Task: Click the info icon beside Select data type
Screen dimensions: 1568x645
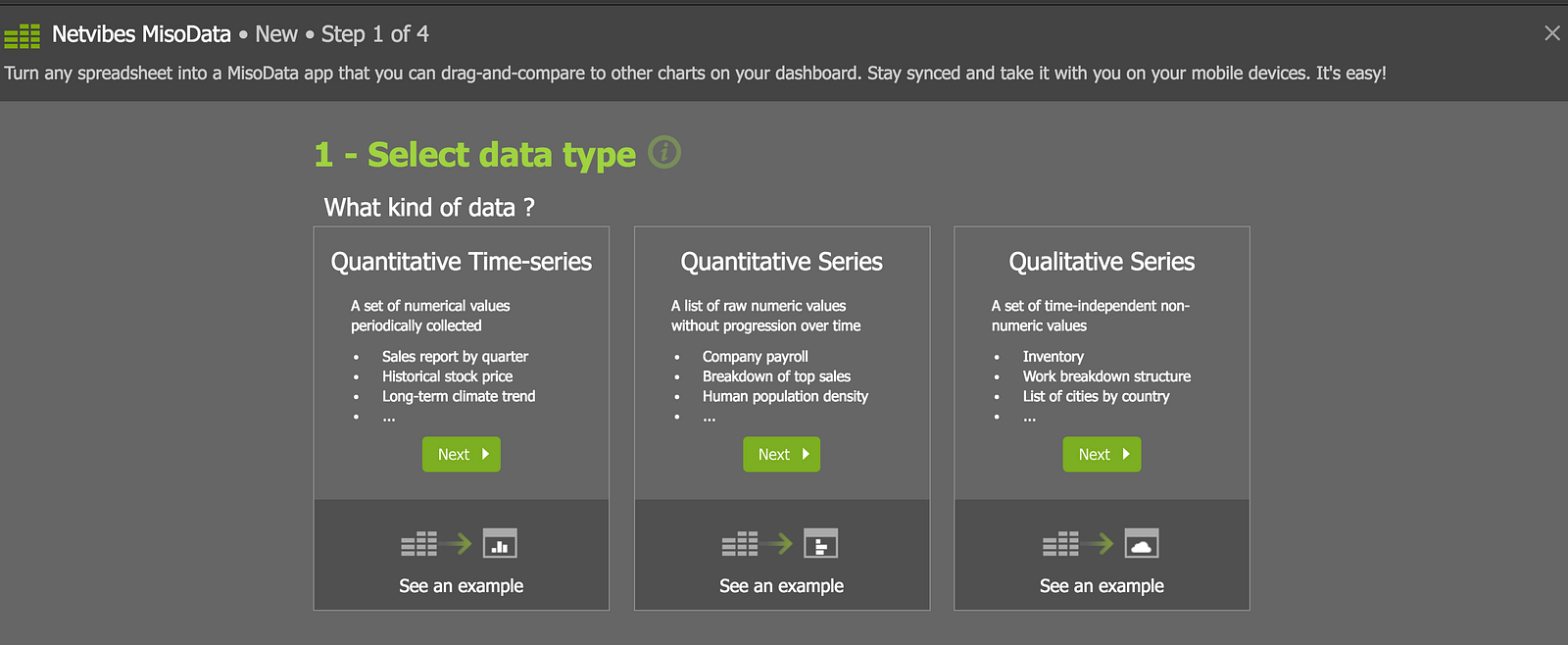Action: [x=664, y=153]
